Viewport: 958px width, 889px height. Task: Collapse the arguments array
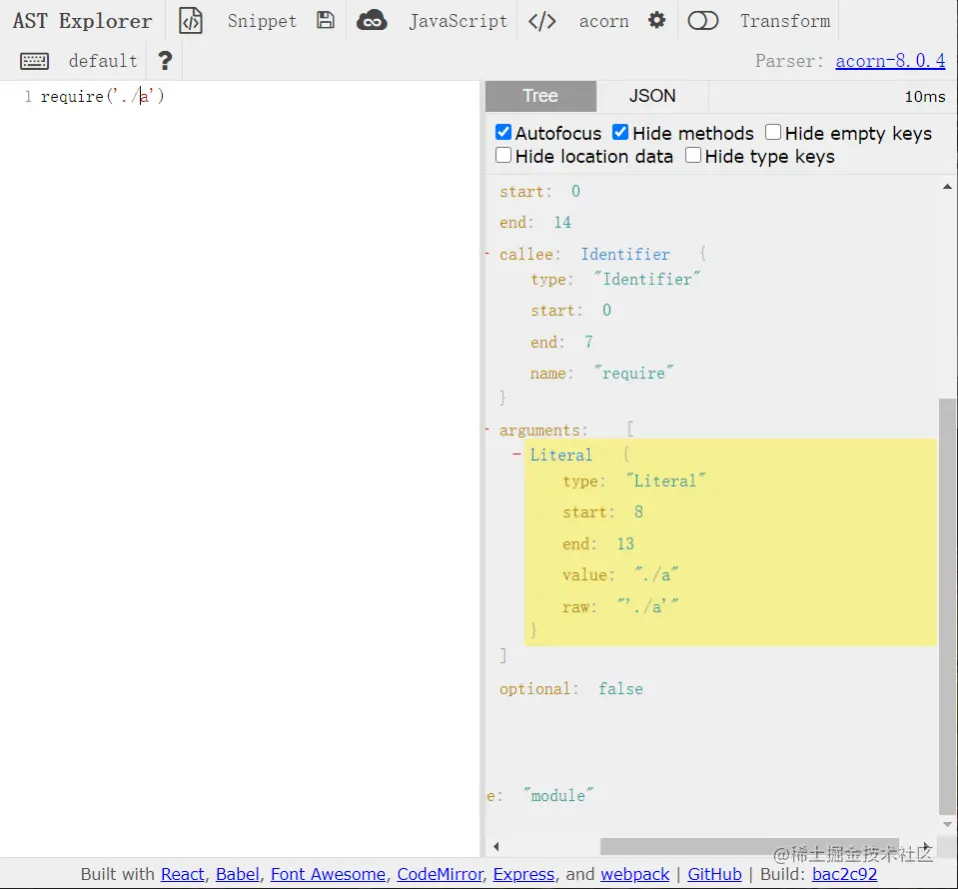click(488, 430)
